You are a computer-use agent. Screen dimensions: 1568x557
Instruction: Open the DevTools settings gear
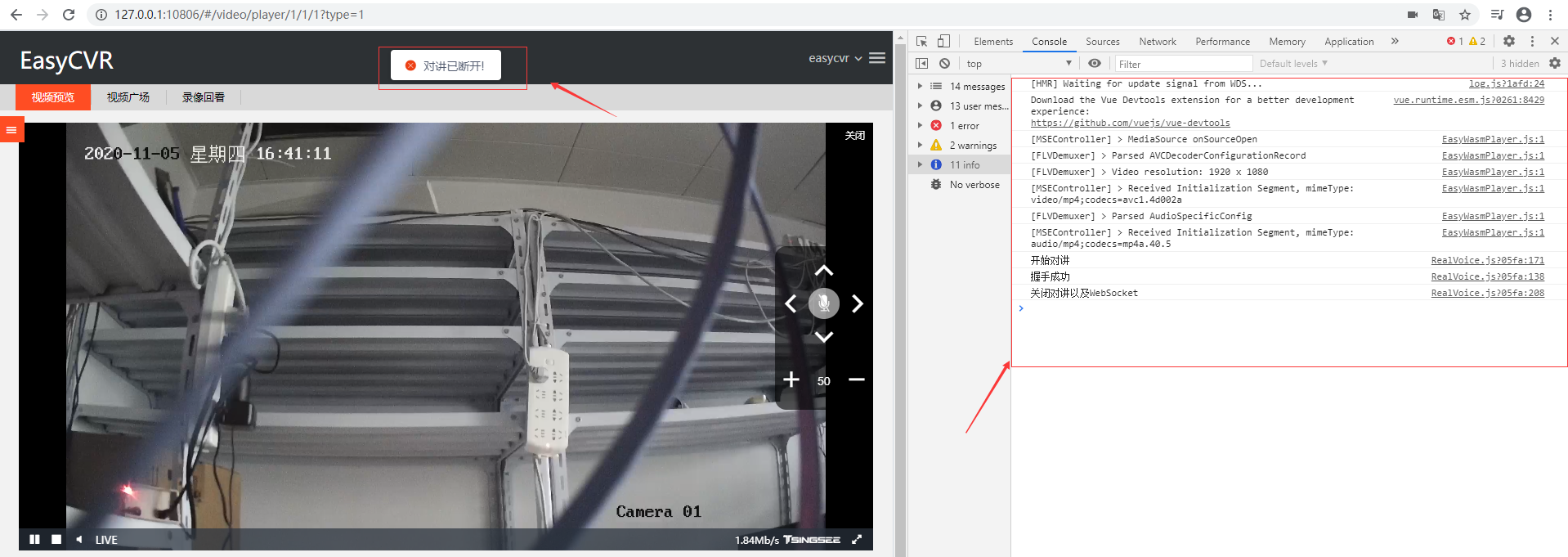(1509, 41)
